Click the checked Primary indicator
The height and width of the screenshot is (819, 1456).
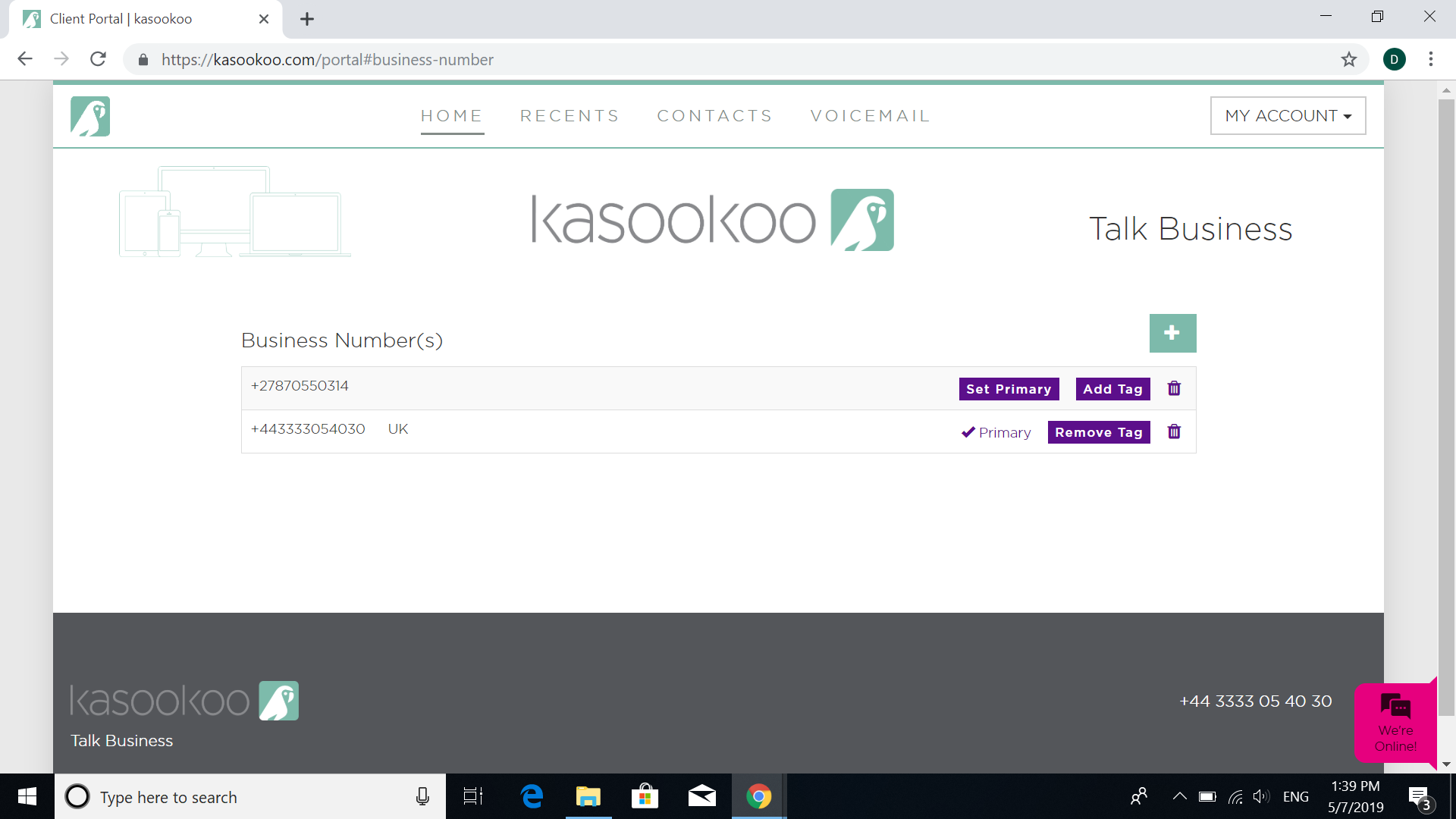(996, 432)
